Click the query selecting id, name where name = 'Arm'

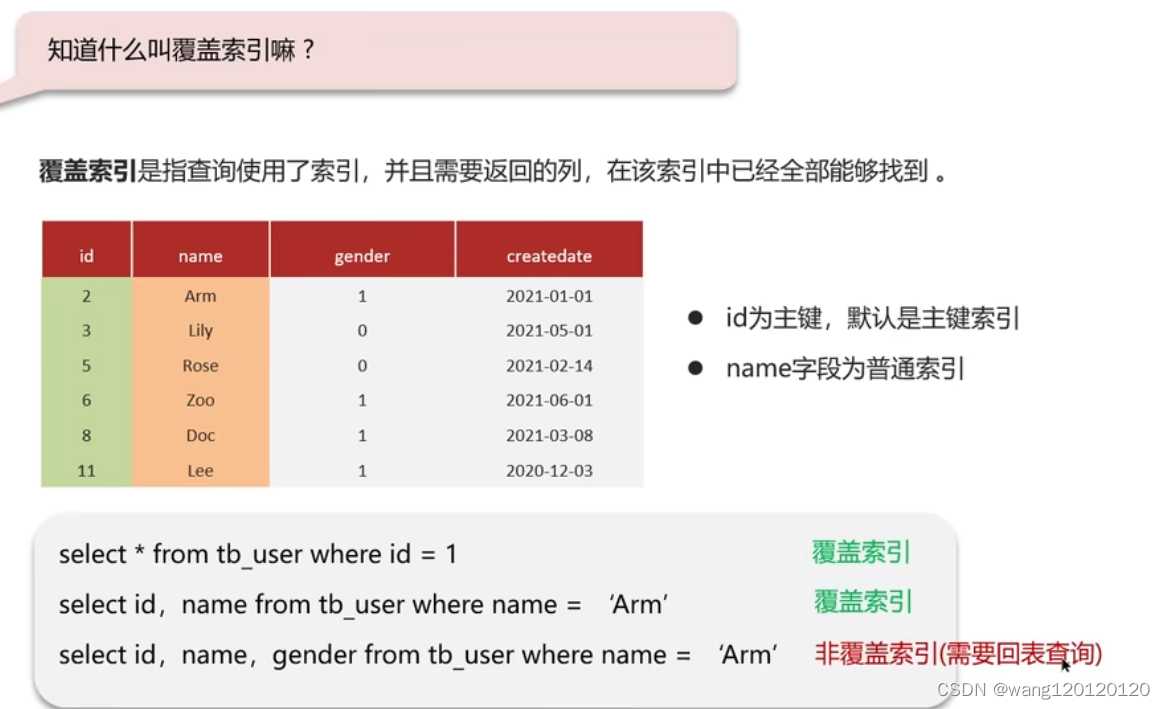(x=363, y=605)
